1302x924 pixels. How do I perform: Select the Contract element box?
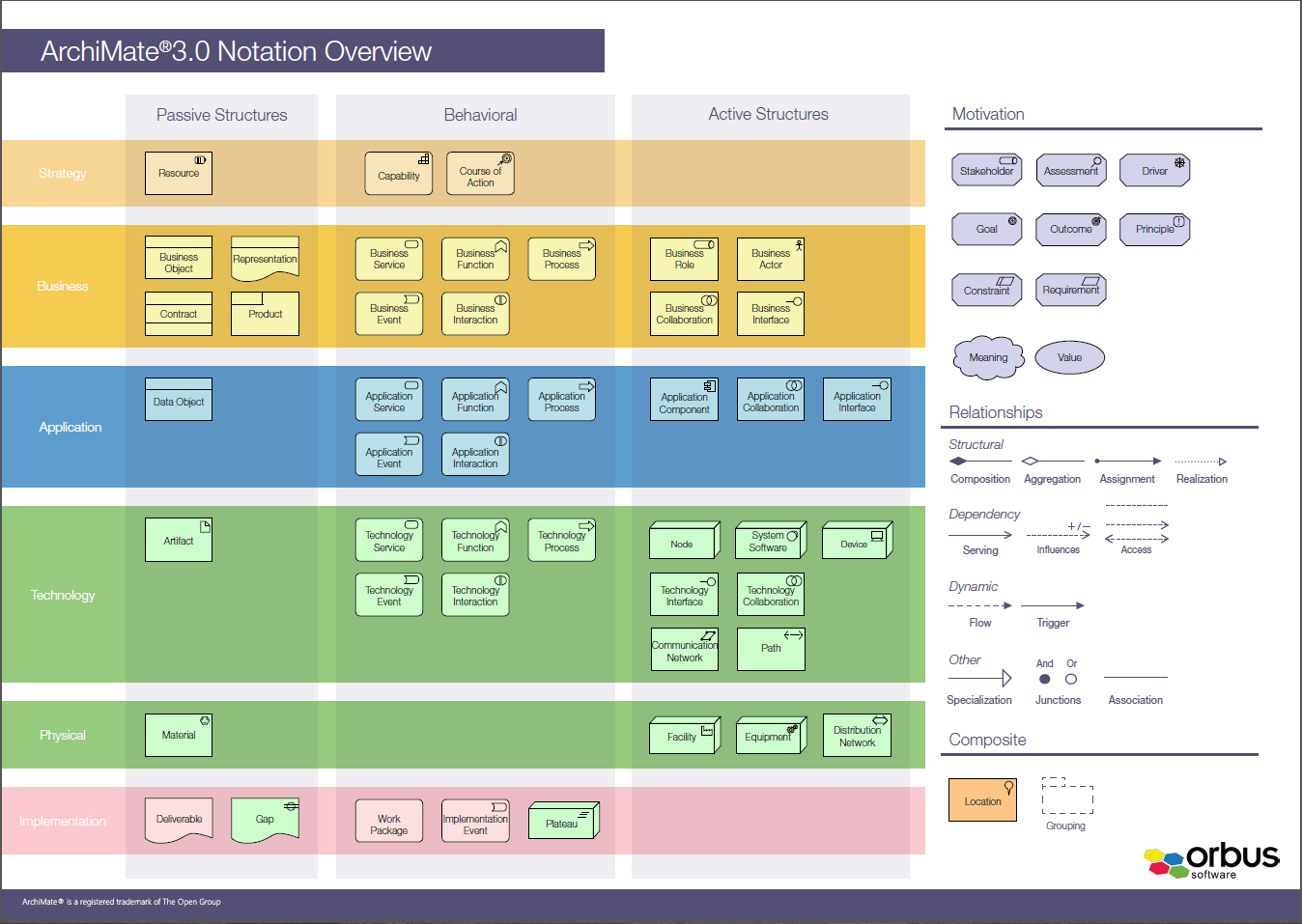179,314
